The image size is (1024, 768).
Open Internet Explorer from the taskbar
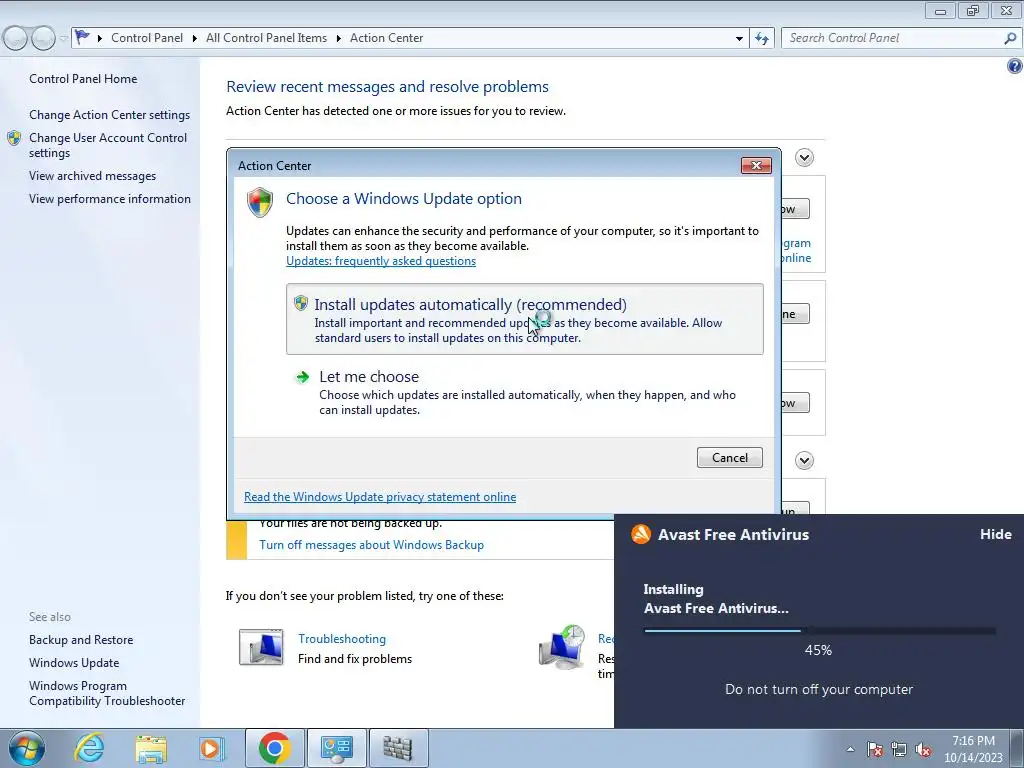click(89, 748)
